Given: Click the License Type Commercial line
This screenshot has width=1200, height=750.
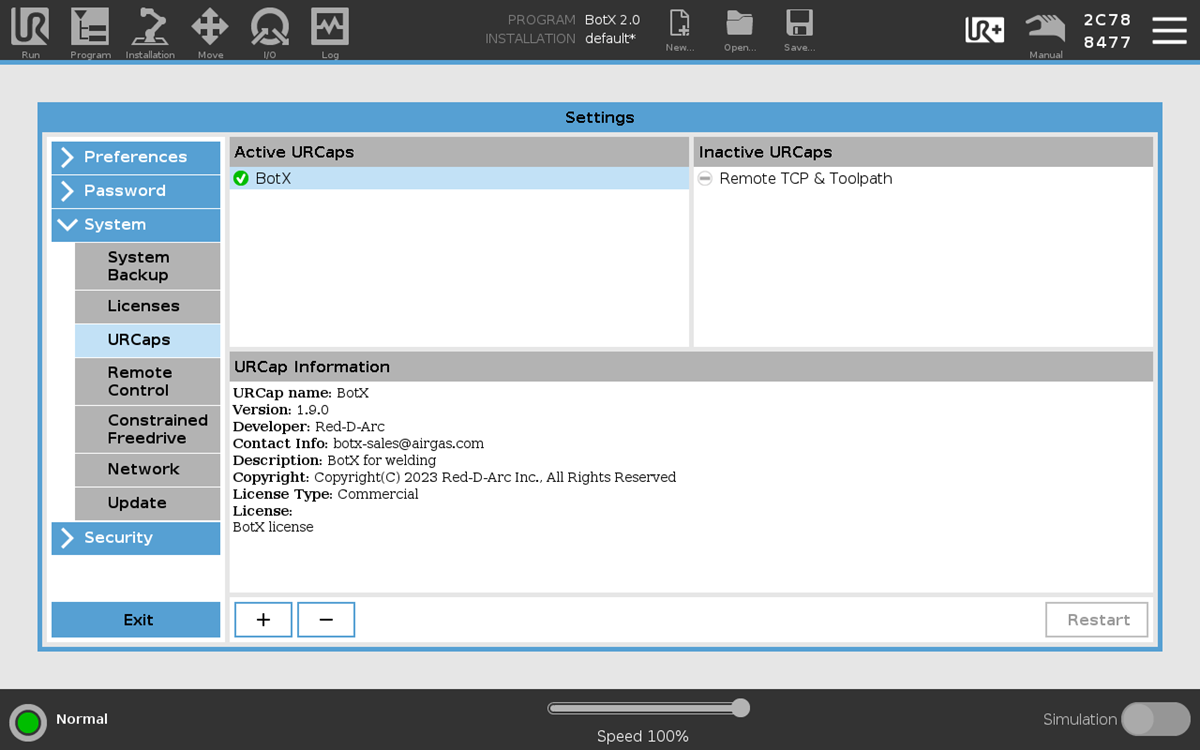Looking at the screenshot, I should point(326,494).
